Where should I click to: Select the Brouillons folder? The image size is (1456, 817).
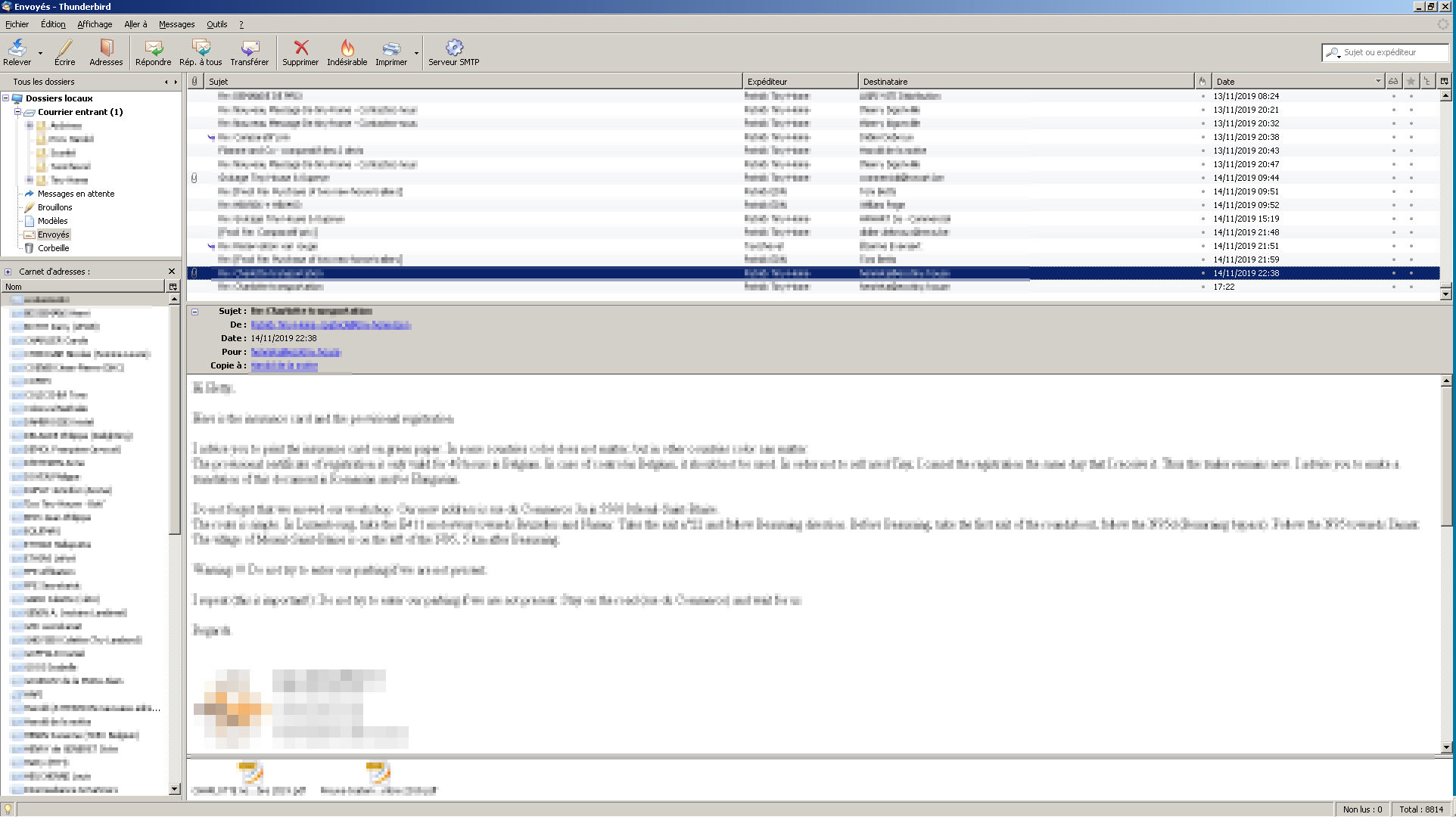[54, 207]
